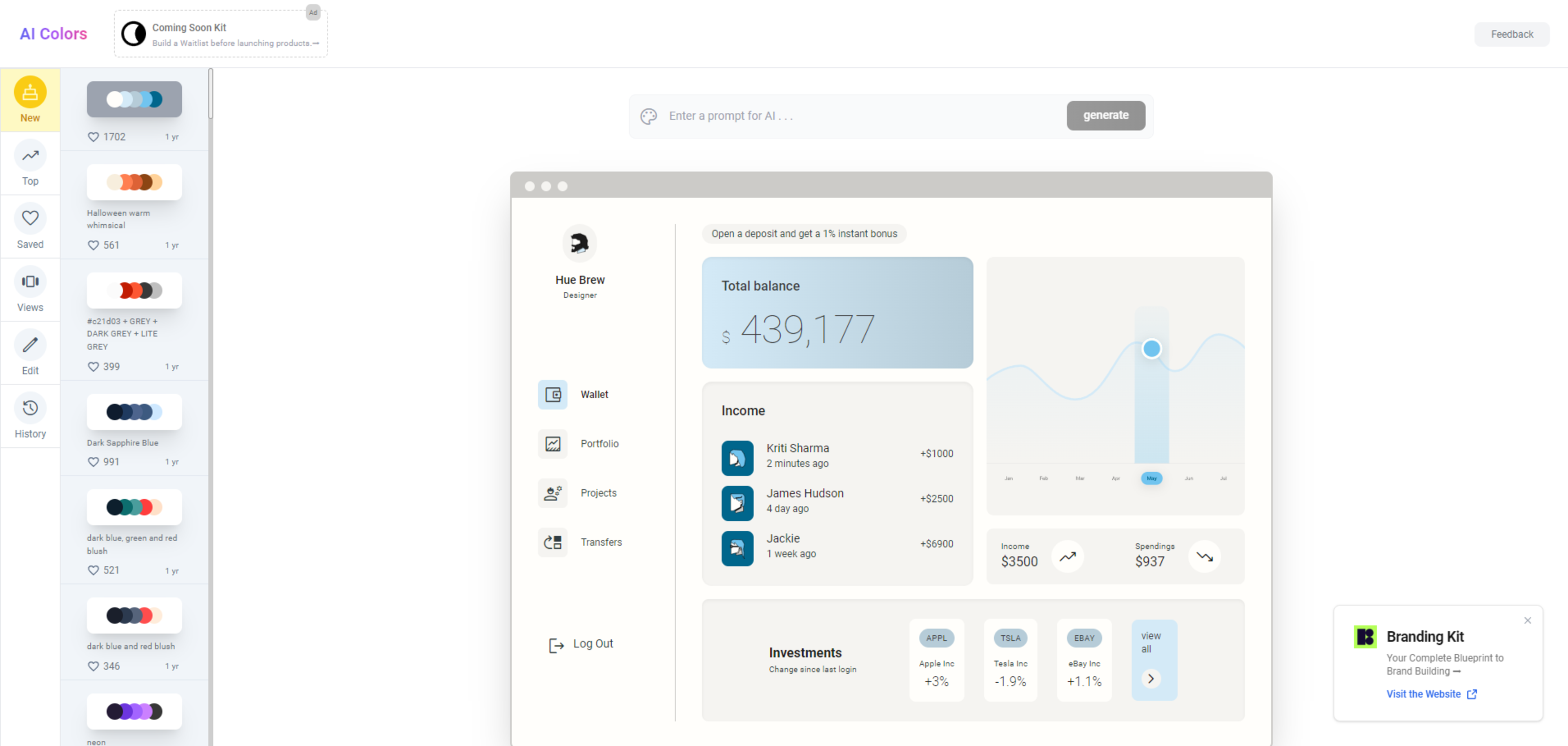Open the History section
Screen dimensions: 1568x746
point(30,417)
